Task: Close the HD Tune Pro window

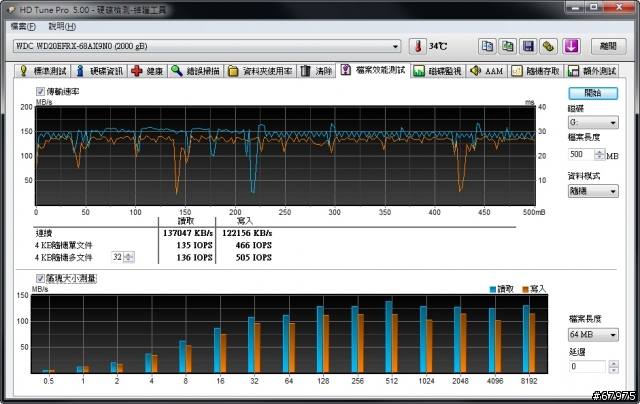Action: [619, 7]
